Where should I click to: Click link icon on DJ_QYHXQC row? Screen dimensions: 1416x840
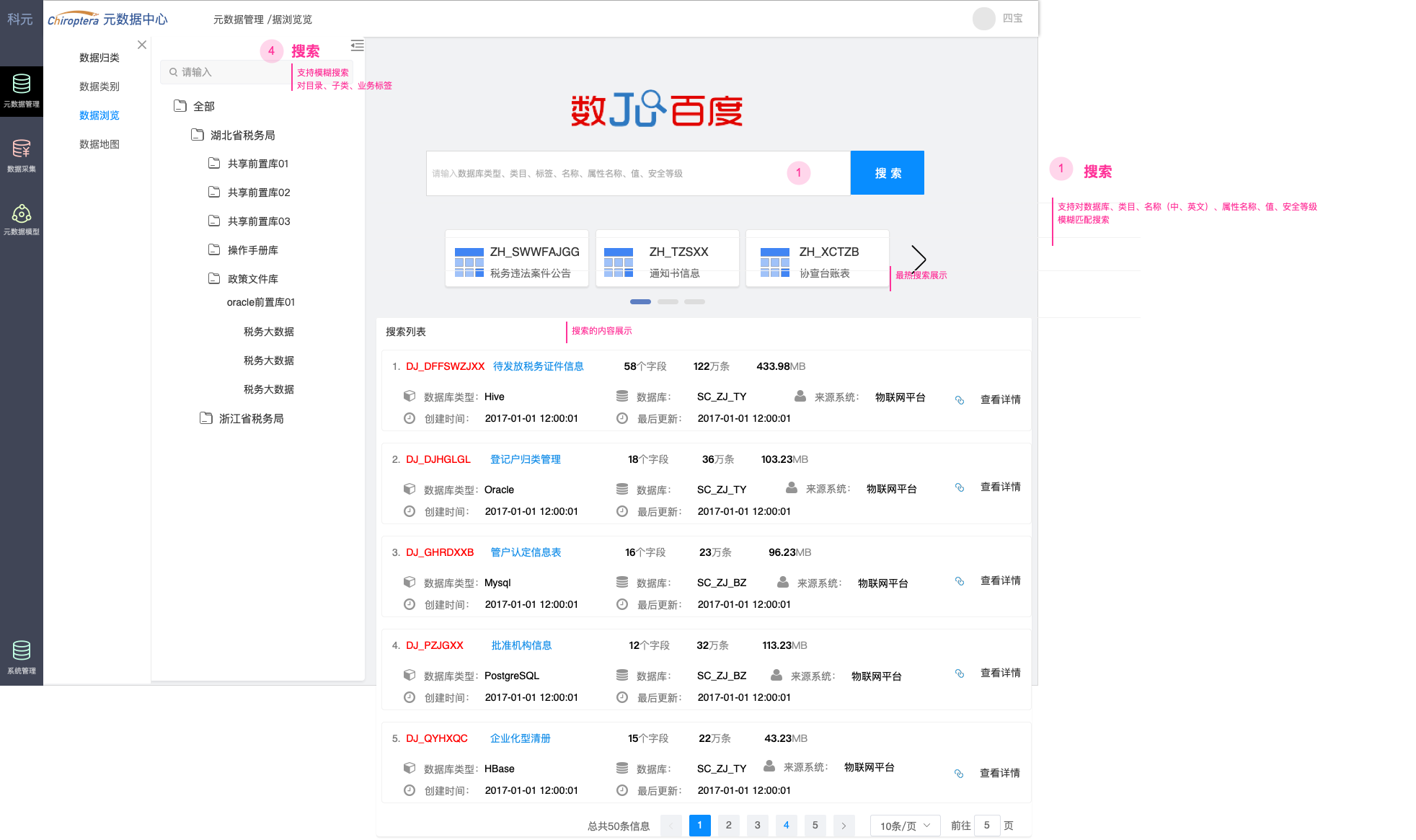pos(959,774)
